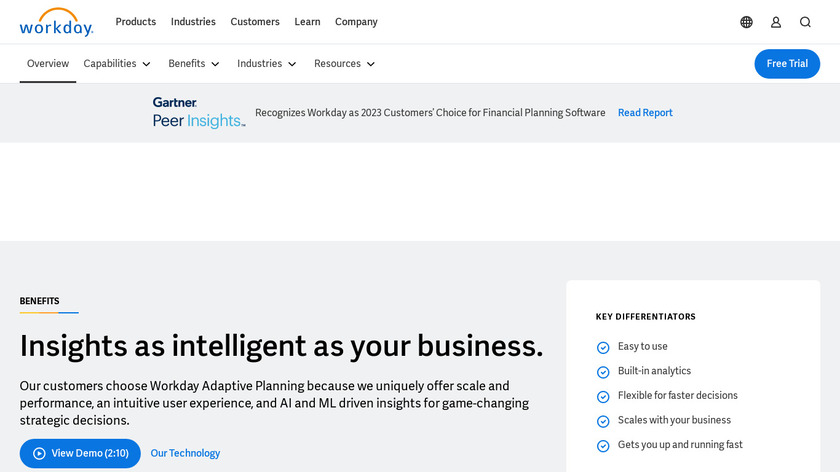The height and width of the screenshot is (472, 840).
Task: Click the Free Trial button
Action: tap(787, 64)
